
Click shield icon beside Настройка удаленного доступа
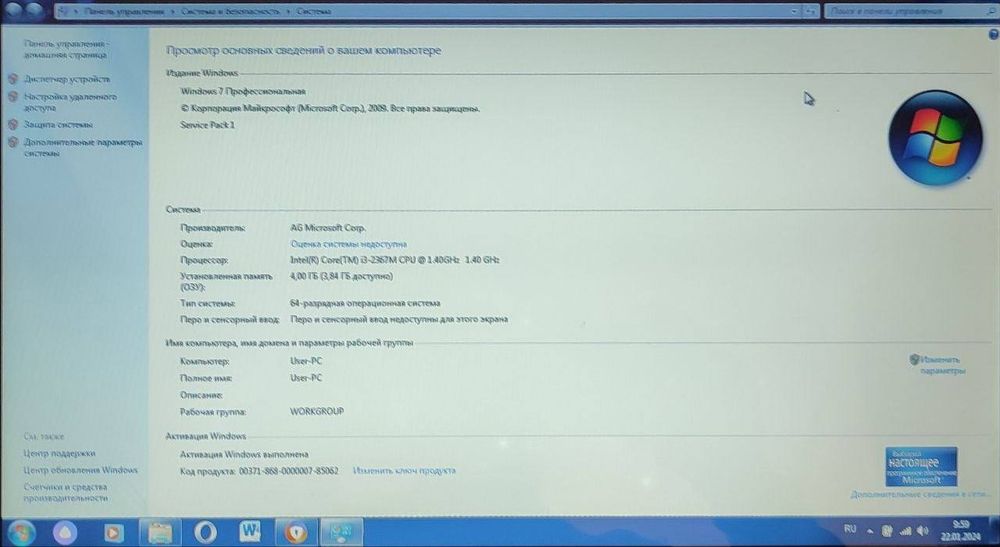point(13,97)
